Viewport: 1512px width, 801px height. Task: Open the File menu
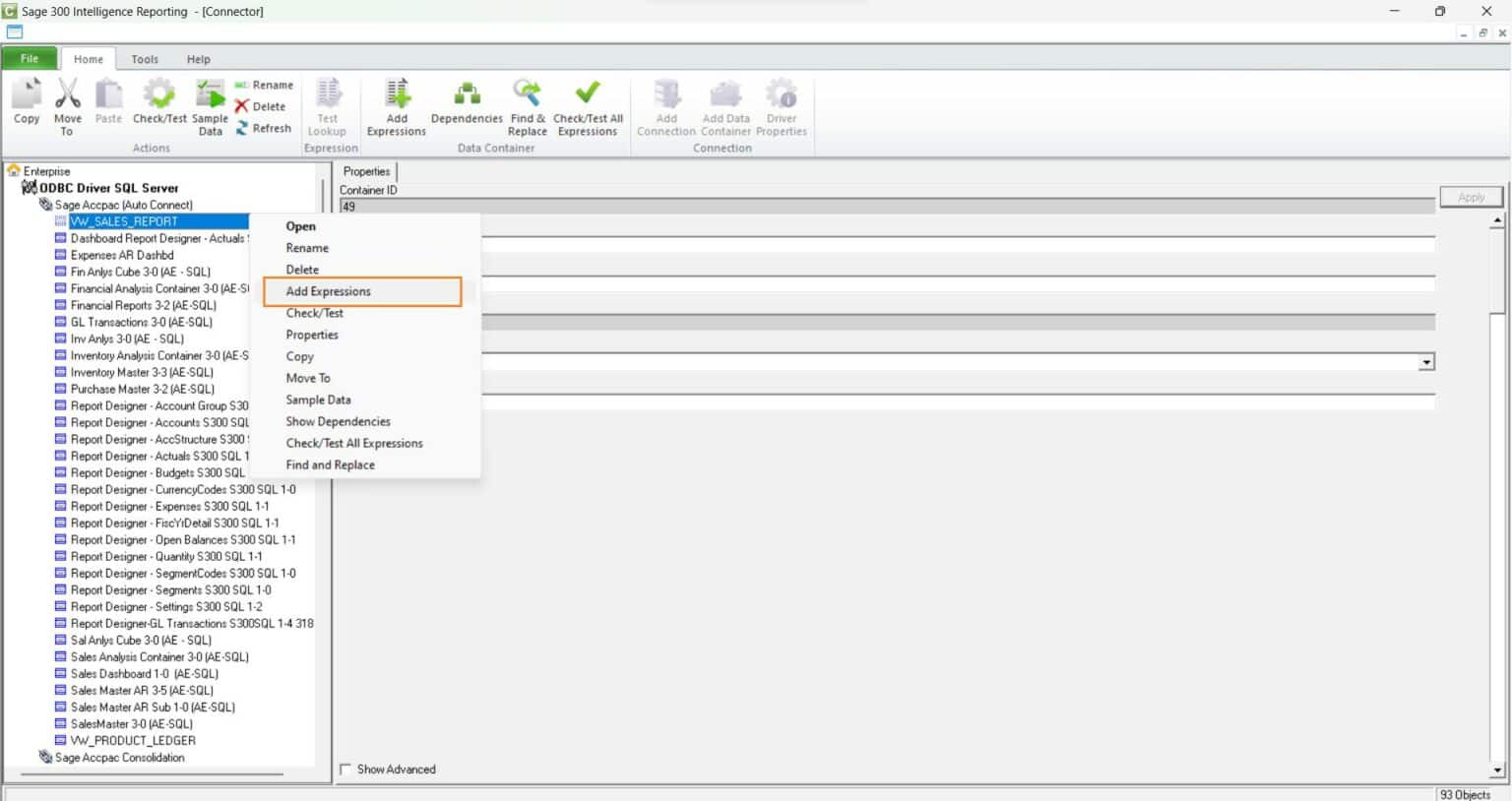pos(29,59)
